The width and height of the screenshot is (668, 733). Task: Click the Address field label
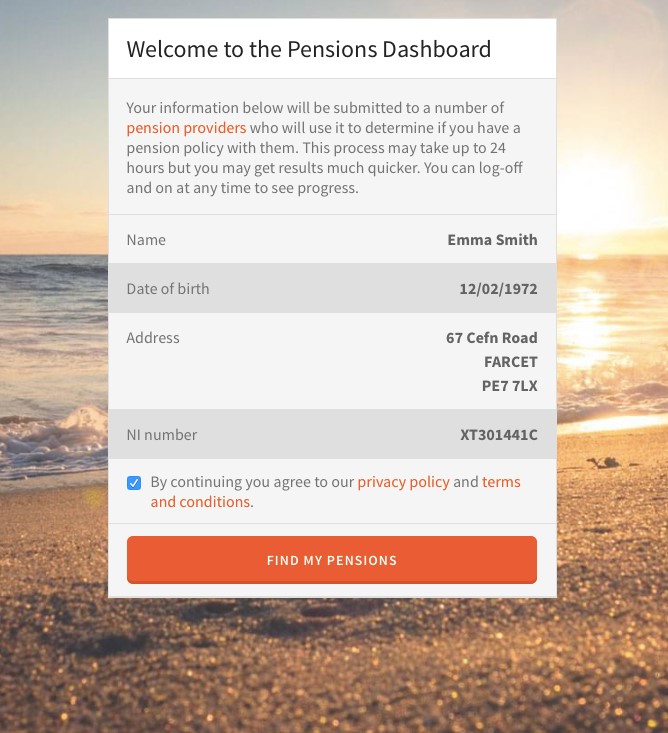pyautogui.click(x=153, y=338)
